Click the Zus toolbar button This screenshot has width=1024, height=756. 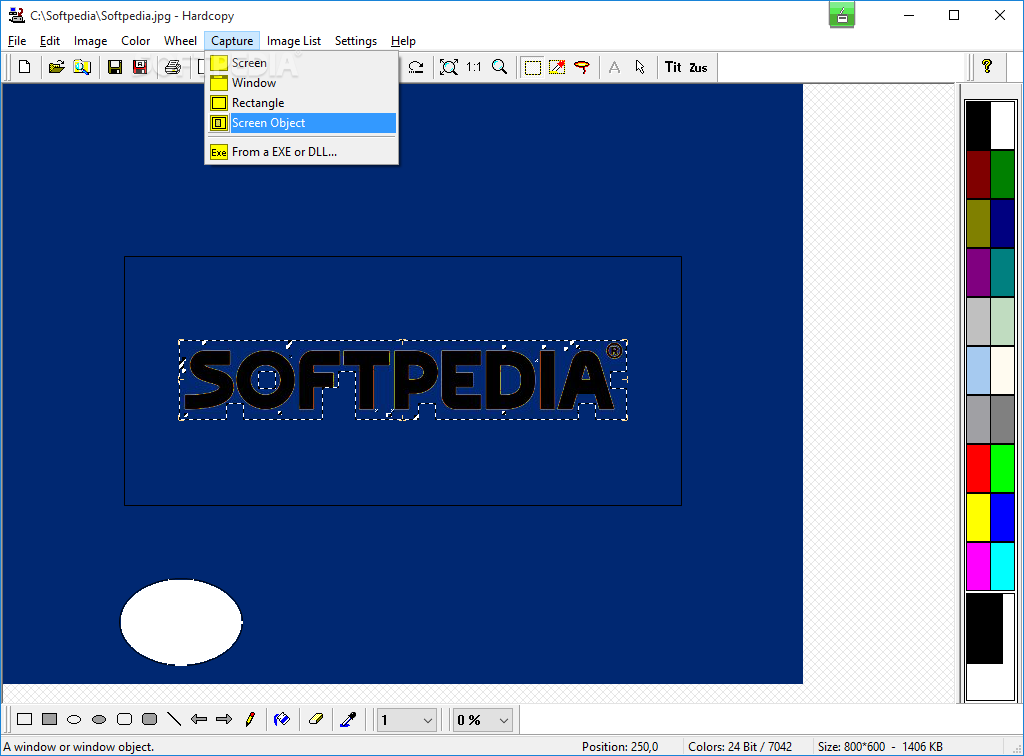(698, 67)
